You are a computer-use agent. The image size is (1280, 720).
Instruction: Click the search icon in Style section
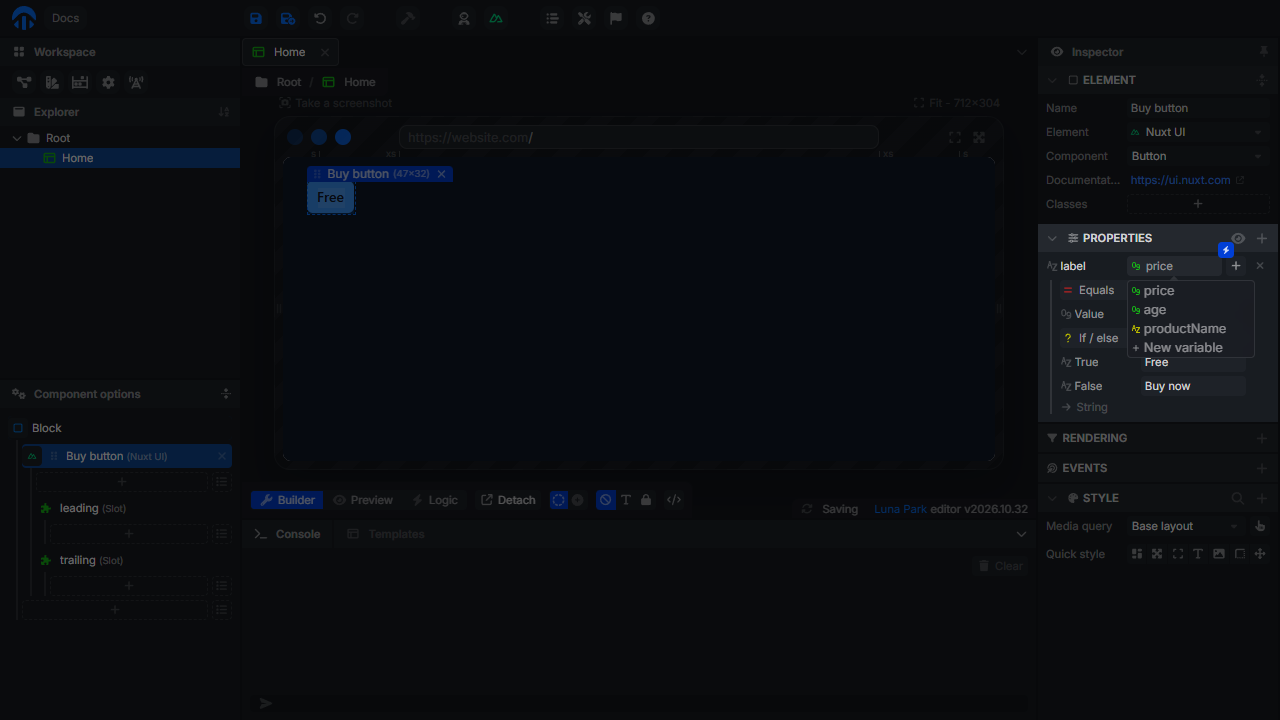coord(1238,498)
